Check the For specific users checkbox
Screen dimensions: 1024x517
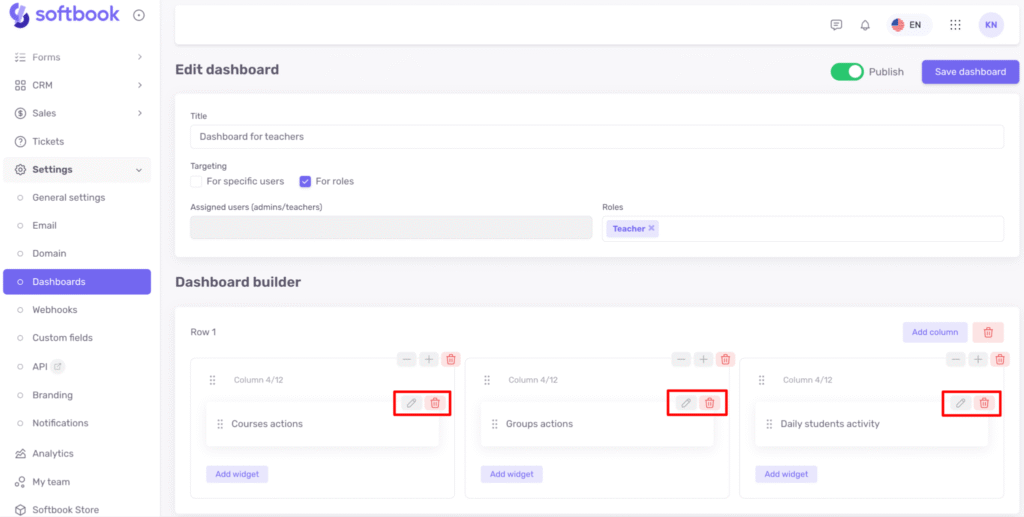click(x=197, y=182)
